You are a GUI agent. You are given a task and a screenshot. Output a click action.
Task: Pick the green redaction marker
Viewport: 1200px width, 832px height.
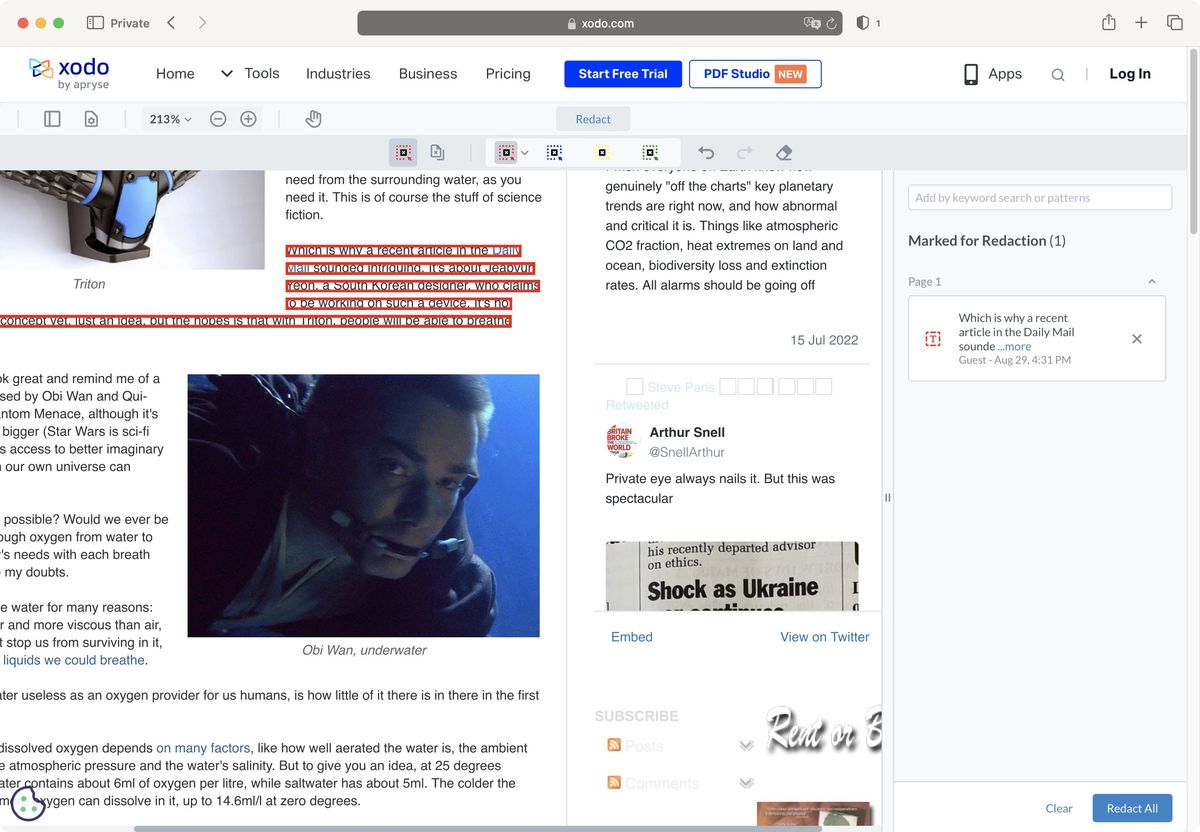650,152
